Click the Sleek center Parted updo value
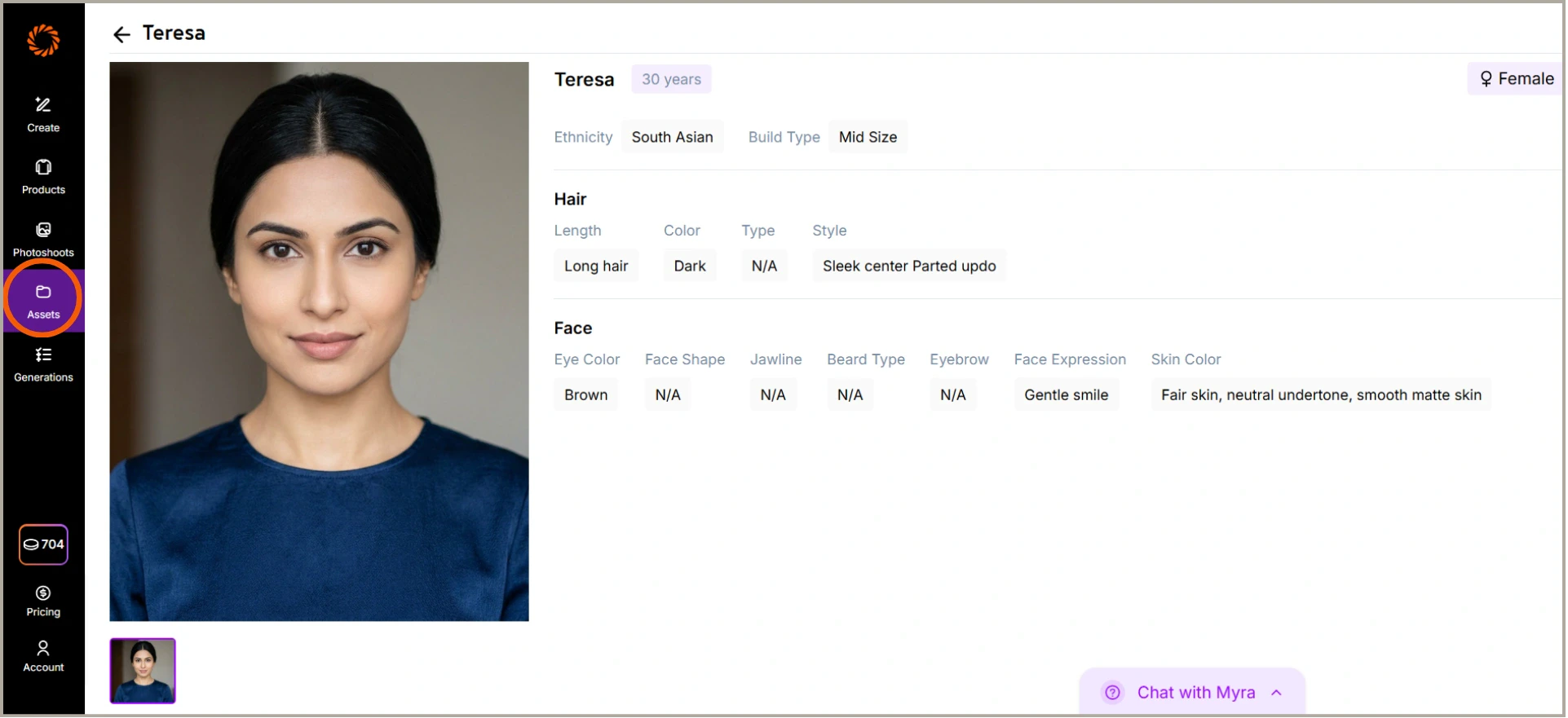1568x718 pixels. tap(909, 266)
